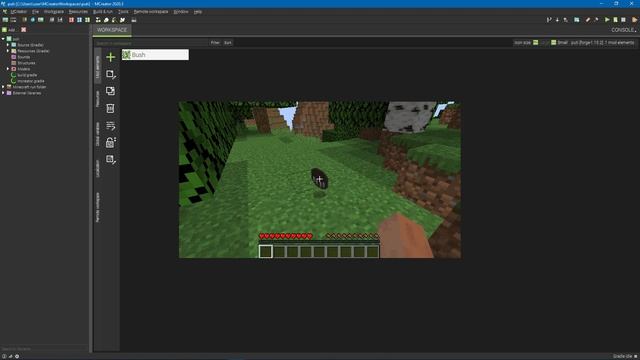Open the Build & run menu
This screenshot has width=640, height=360.
103,12
